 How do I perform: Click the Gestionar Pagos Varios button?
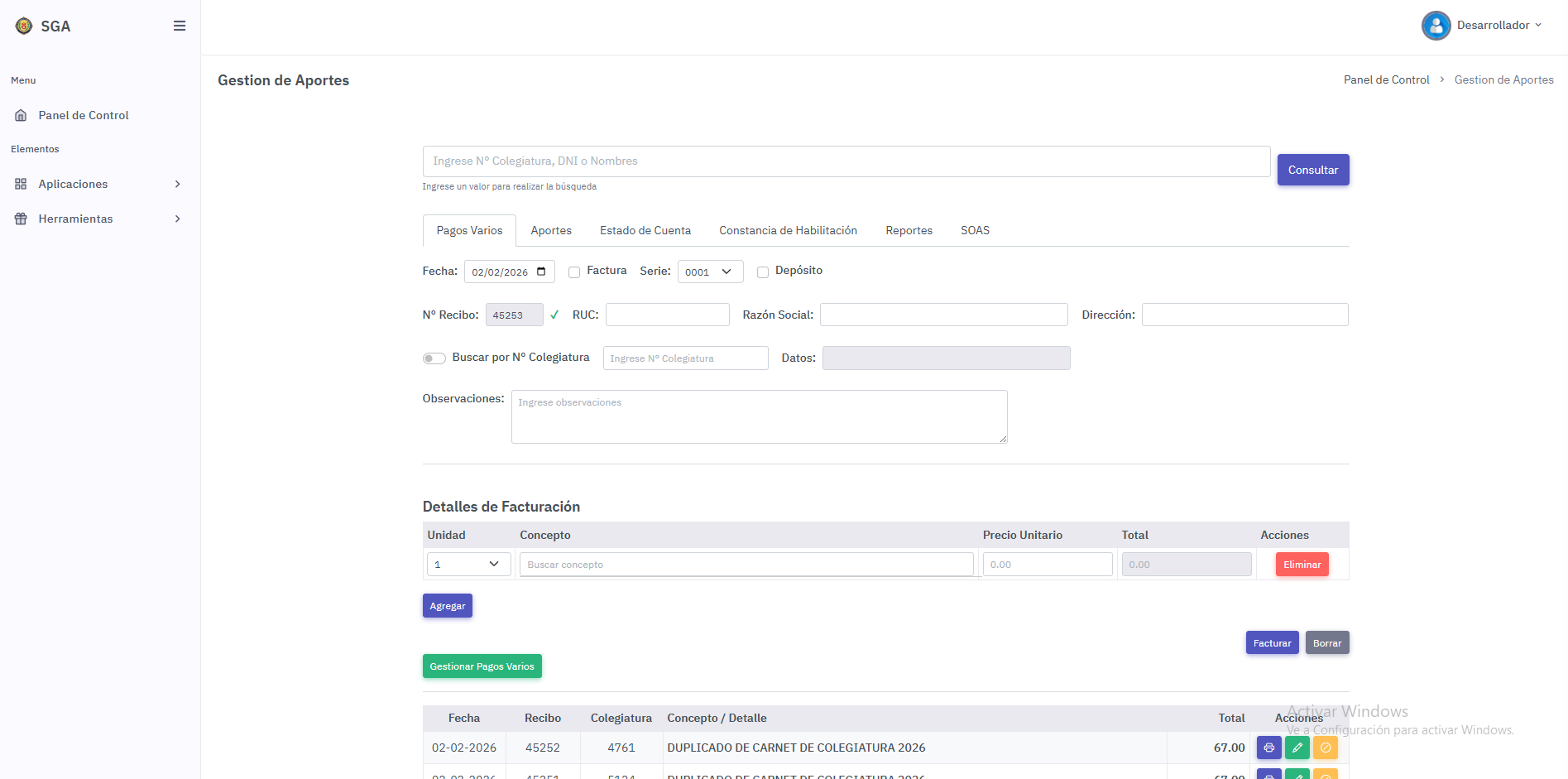pyautogui.click(x=482, y=666)
